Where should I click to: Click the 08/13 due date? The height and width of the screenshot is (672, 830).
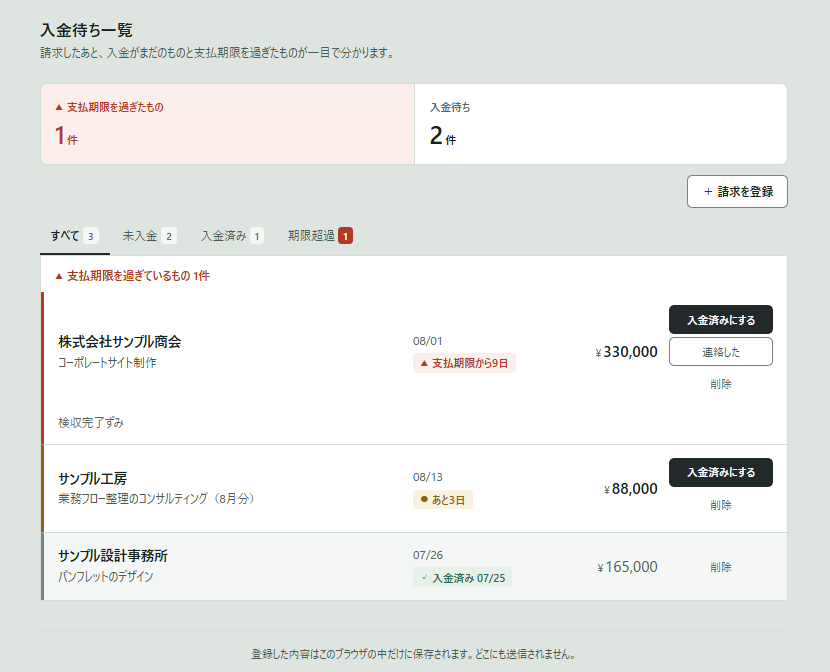click(428, 477)
